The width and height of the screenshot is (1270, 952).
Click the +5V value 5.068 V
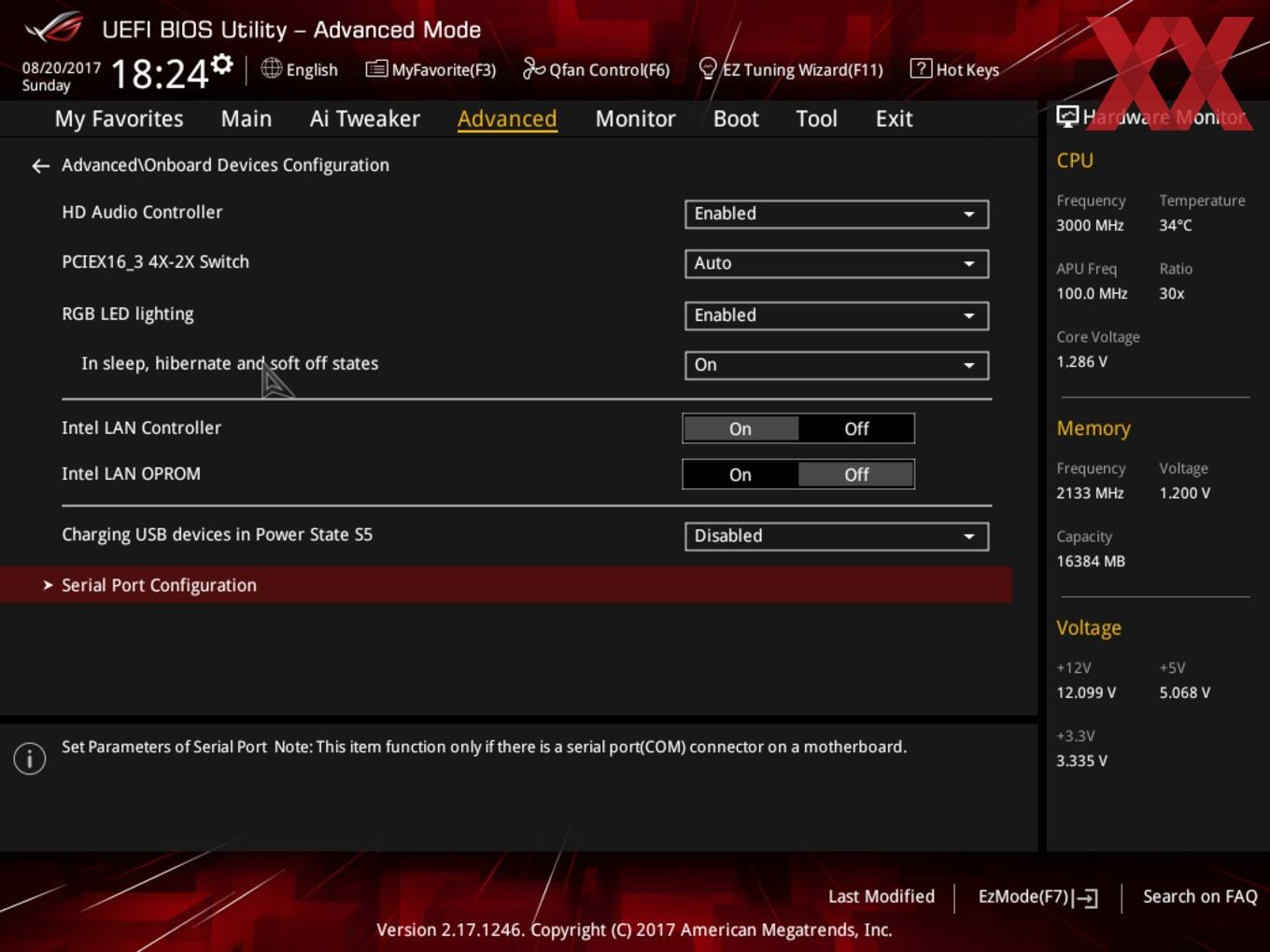1185,693
